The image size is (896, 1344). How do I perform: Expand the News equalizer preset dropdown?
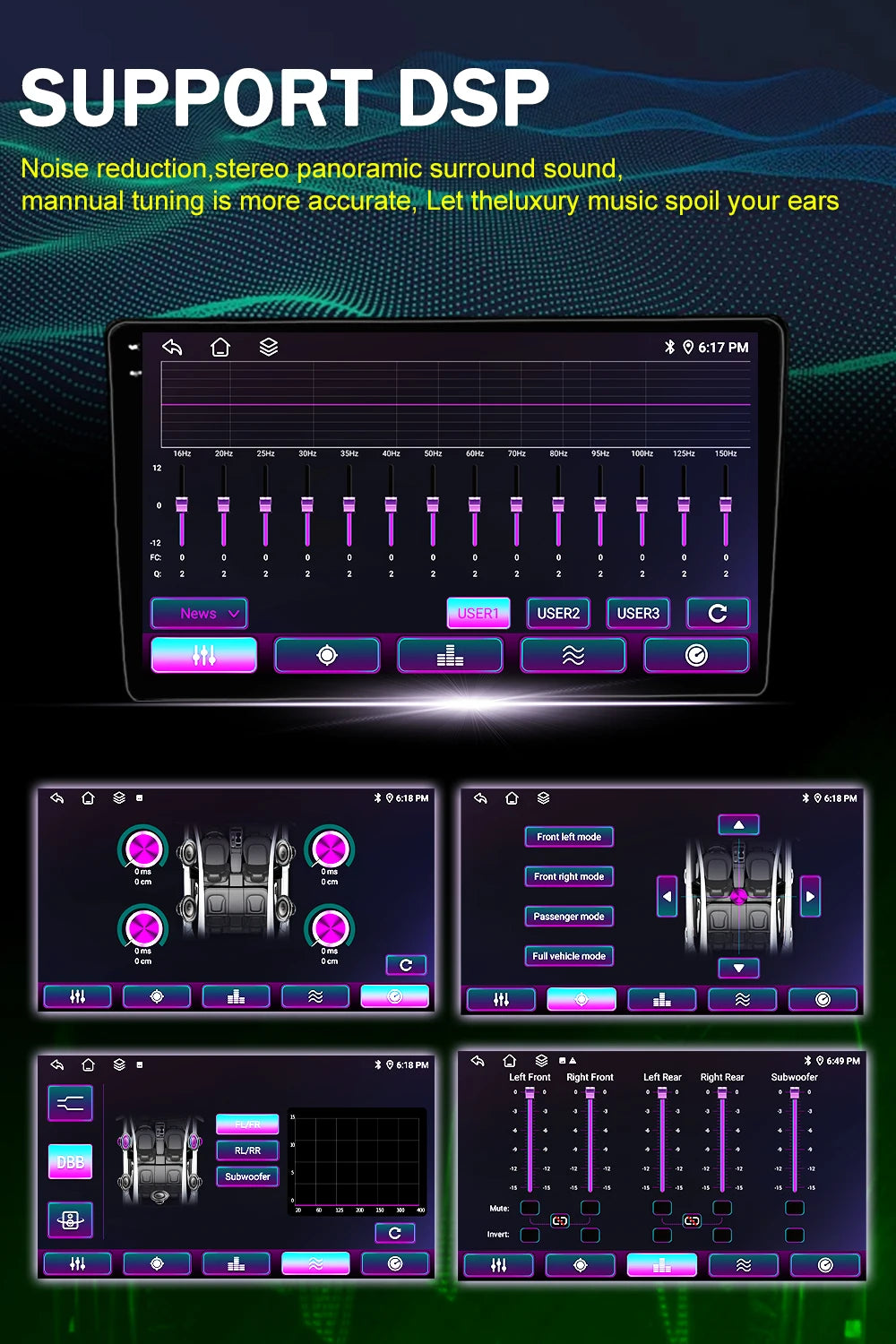[199, 614]
